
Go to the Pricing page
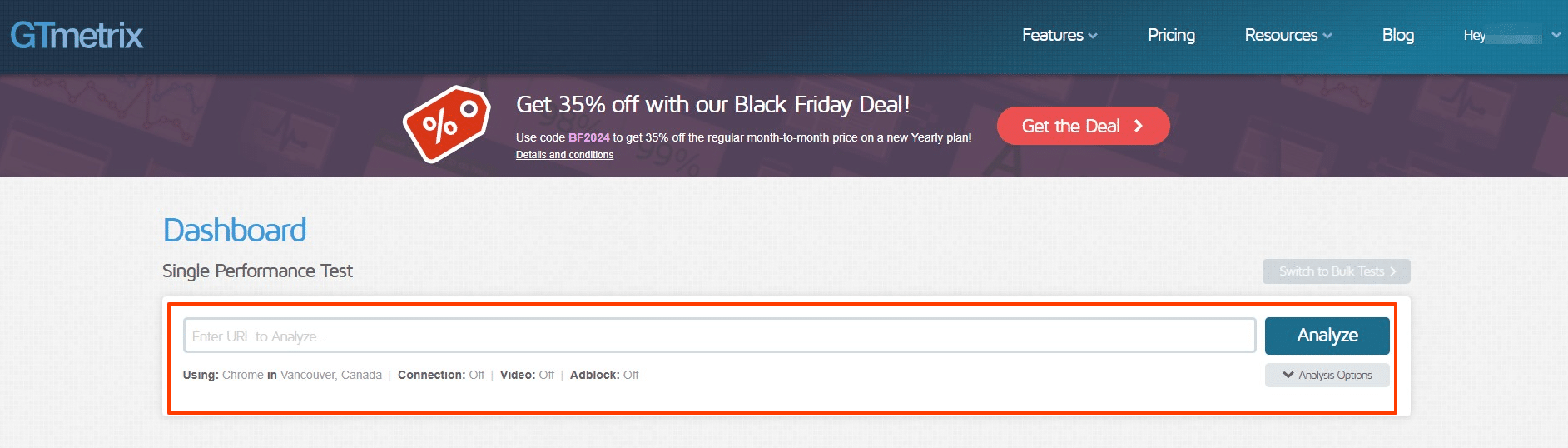(1171, 36)
